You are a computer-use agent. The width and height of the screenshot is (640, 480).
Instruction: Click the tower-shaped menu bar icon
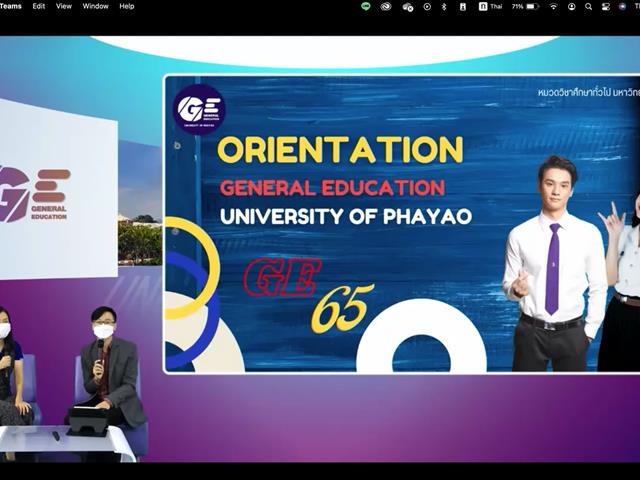pos(463,7)
